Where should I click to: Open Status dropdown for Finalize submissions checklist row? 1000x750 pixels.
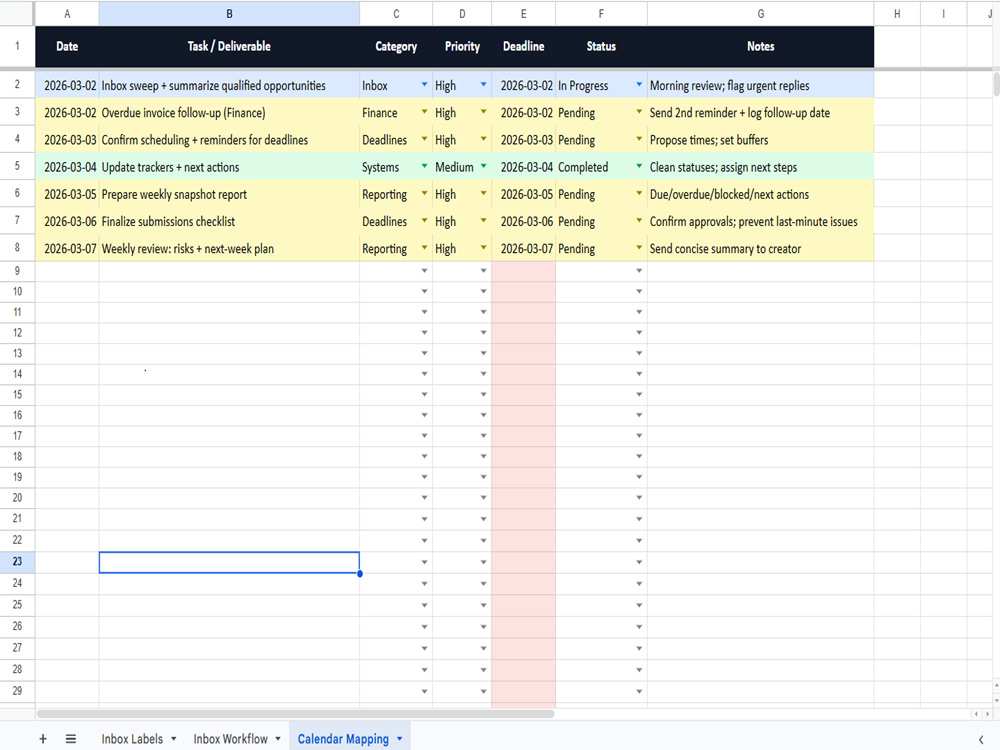pos(639,221)
